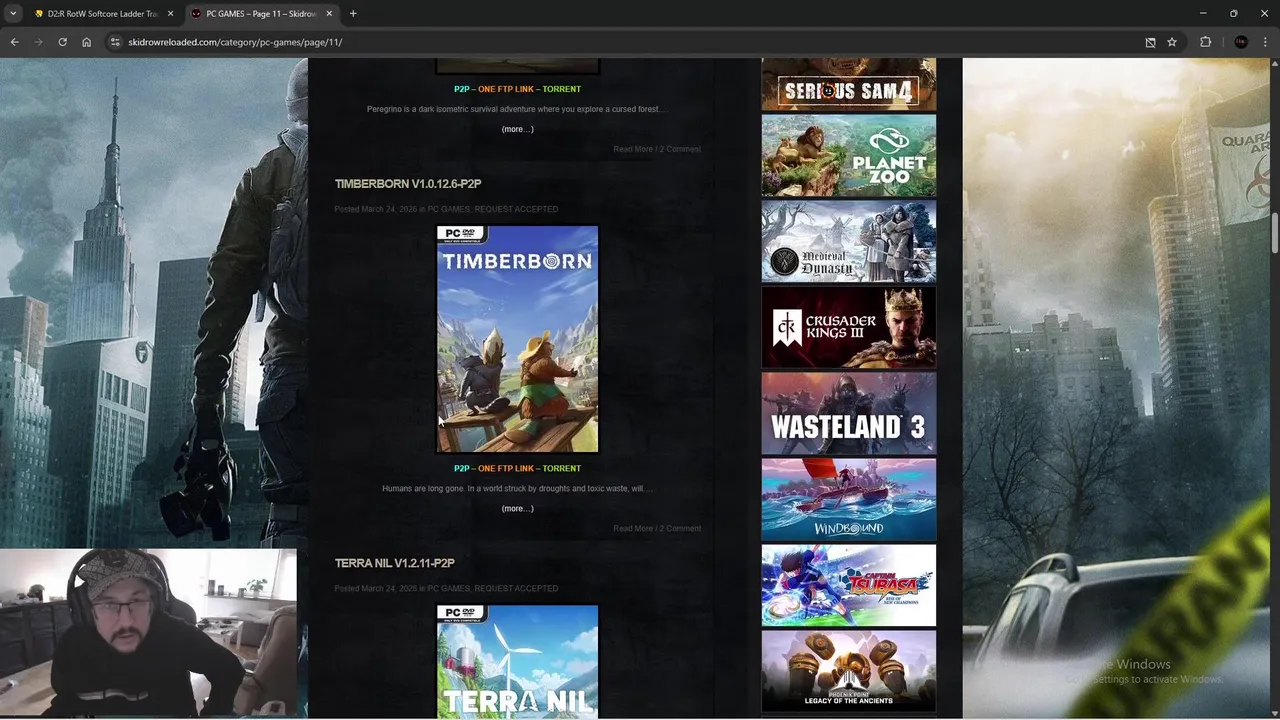Screen dimensions: 1280x720
Task: Open the Crusader Kings III sidebar banner
Action: (849, 327)
